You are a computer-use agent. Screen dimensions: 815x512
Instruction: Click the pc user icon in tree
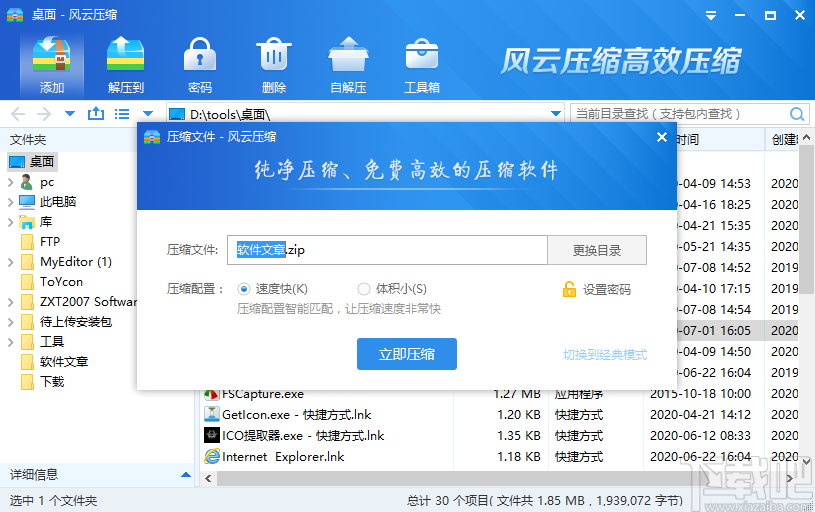pos(27,182)
